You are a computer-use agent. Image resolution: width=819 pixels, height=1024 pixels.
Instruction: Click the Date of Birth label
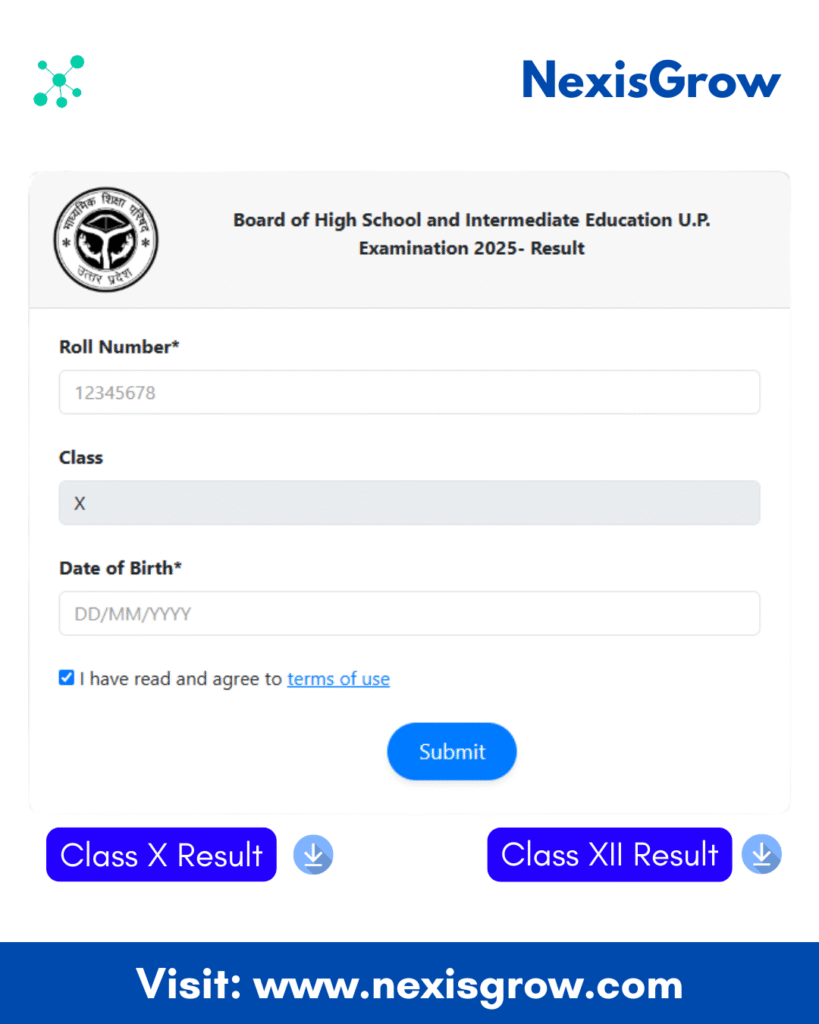(120, 568)
